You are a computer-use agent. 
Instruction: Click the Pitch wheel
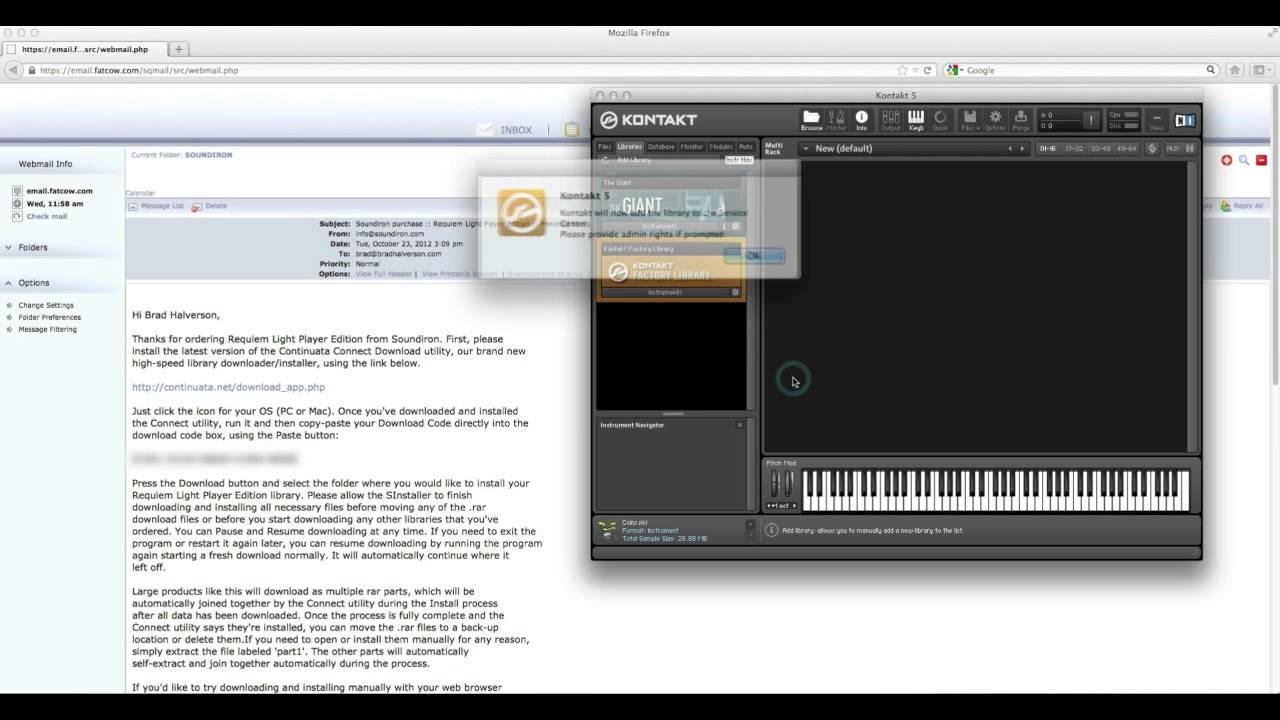click(x=775, y=484)
